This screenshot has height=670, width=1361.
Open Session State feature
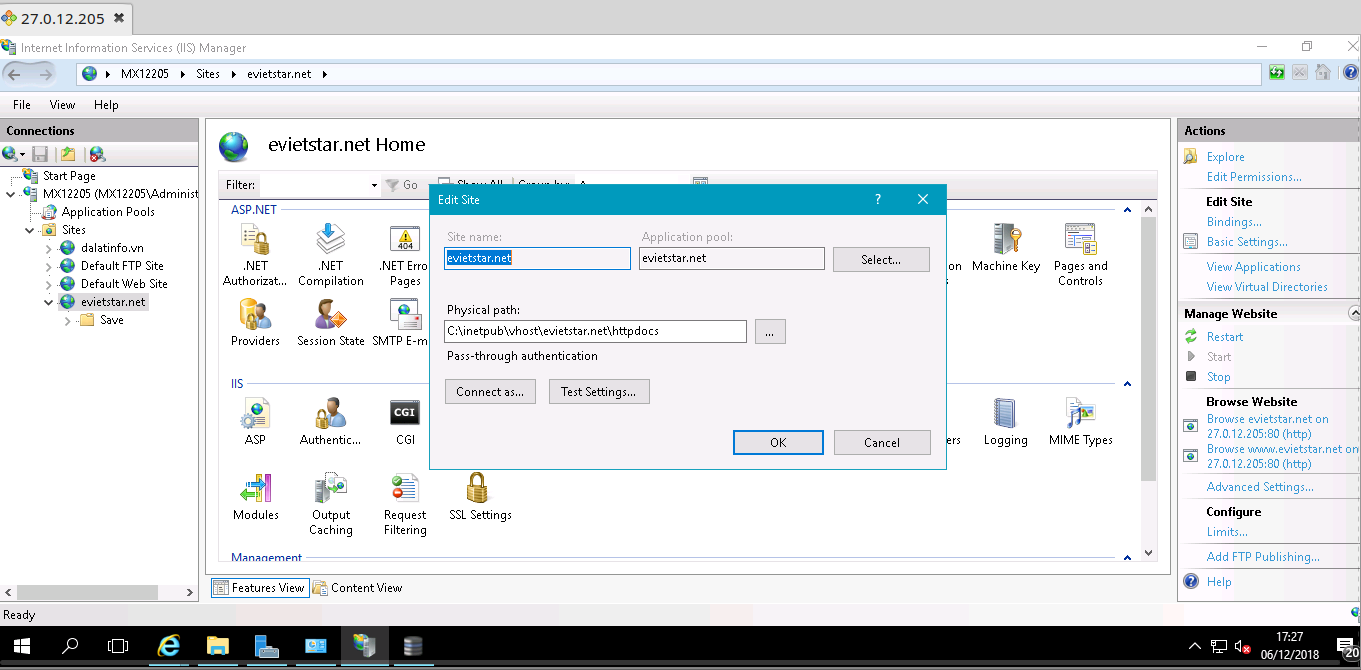[330, 323]
